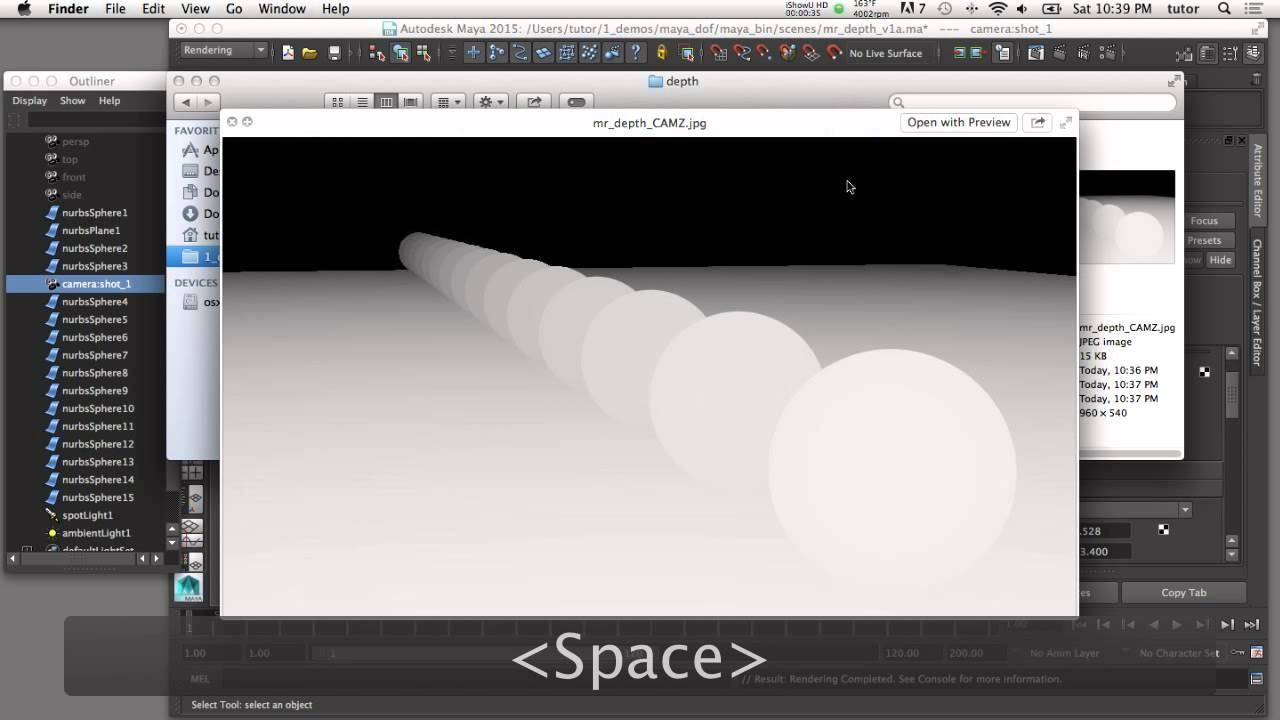The height and width of the screenshot is (720, 1280).
Task: Switch Finder to list view
Action: click(362, 102)
